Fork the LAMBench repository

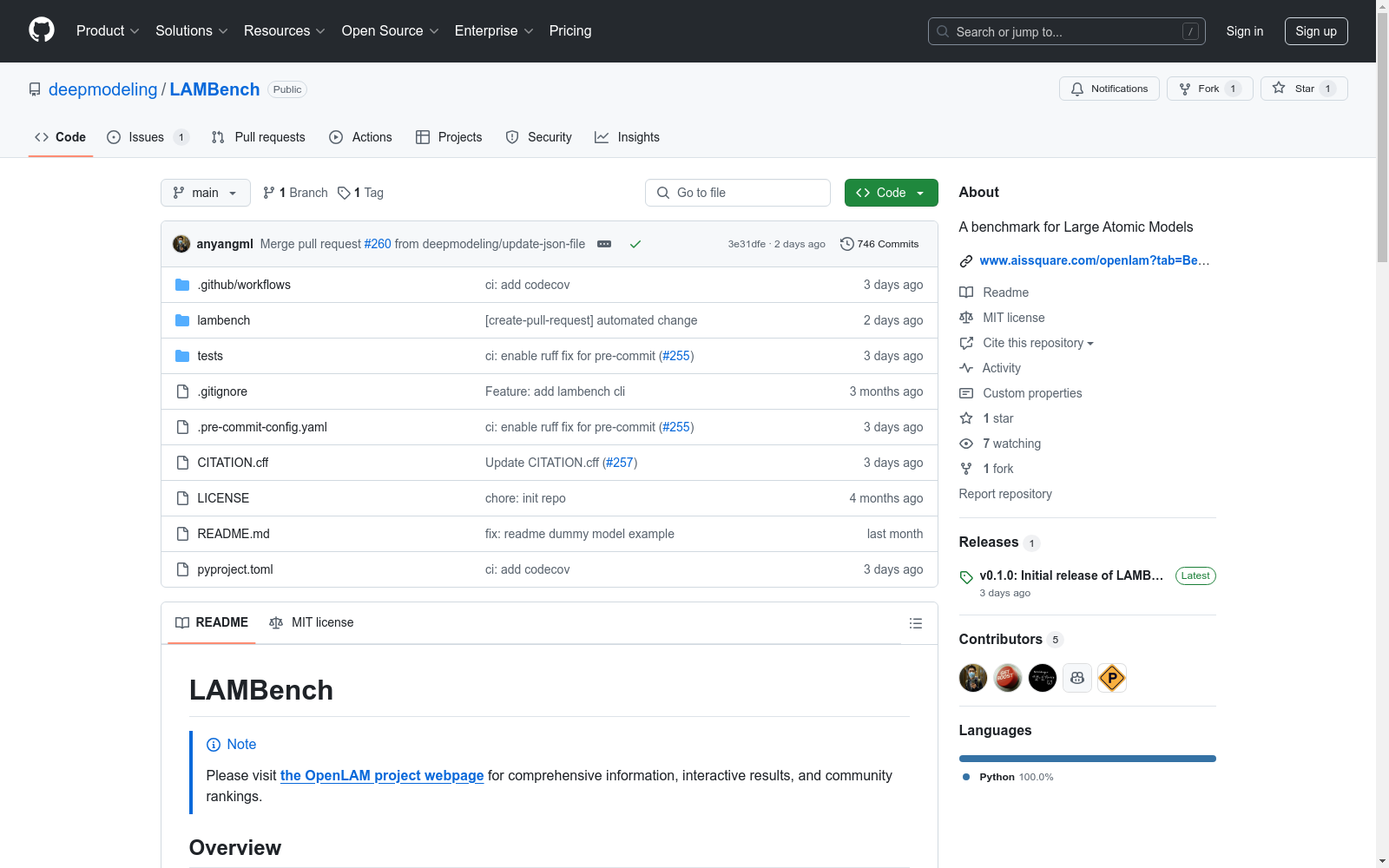point(1209,89)
